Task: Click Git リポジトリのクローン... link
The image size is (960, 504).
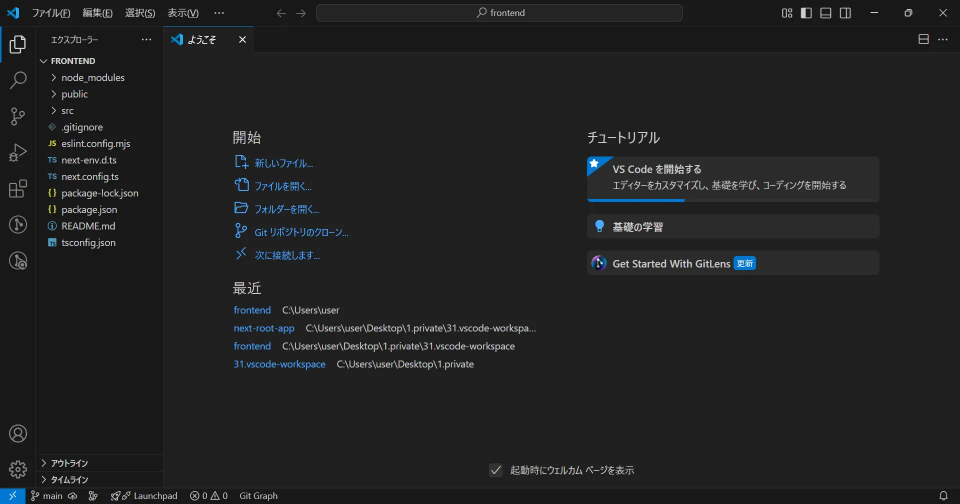Action: [x=291, y=232]
